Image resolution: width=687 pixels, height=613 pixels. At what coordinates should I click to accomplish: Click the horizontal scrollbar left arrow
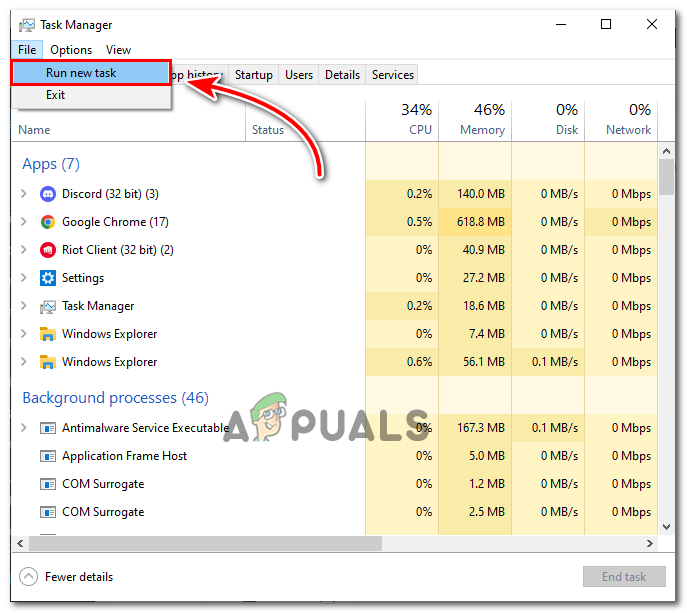(x=20, y=544)
